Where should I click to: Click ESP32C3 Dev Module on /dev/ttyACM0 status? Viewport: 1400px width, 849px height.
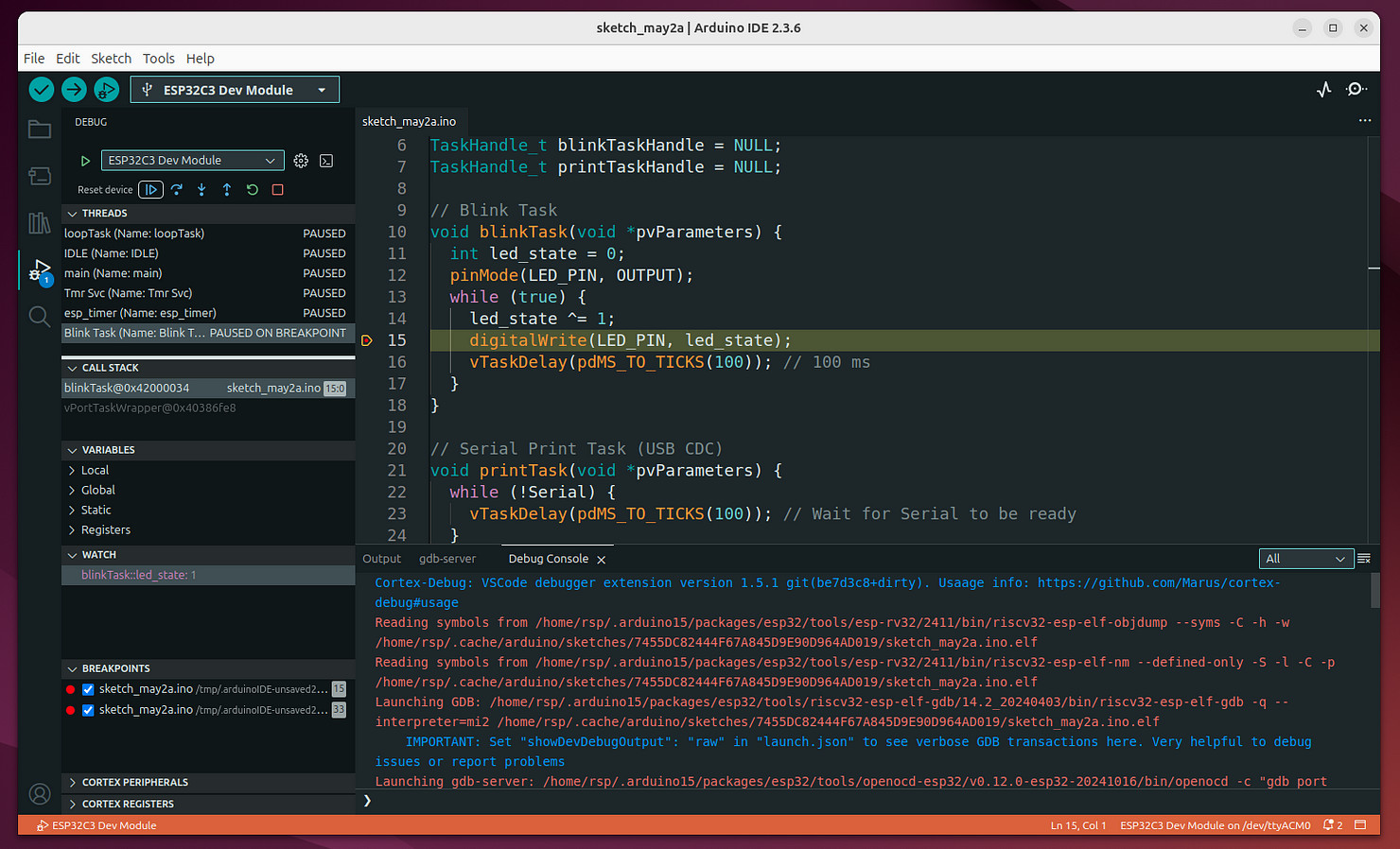pyautogui.click(x=1216, y=825)
